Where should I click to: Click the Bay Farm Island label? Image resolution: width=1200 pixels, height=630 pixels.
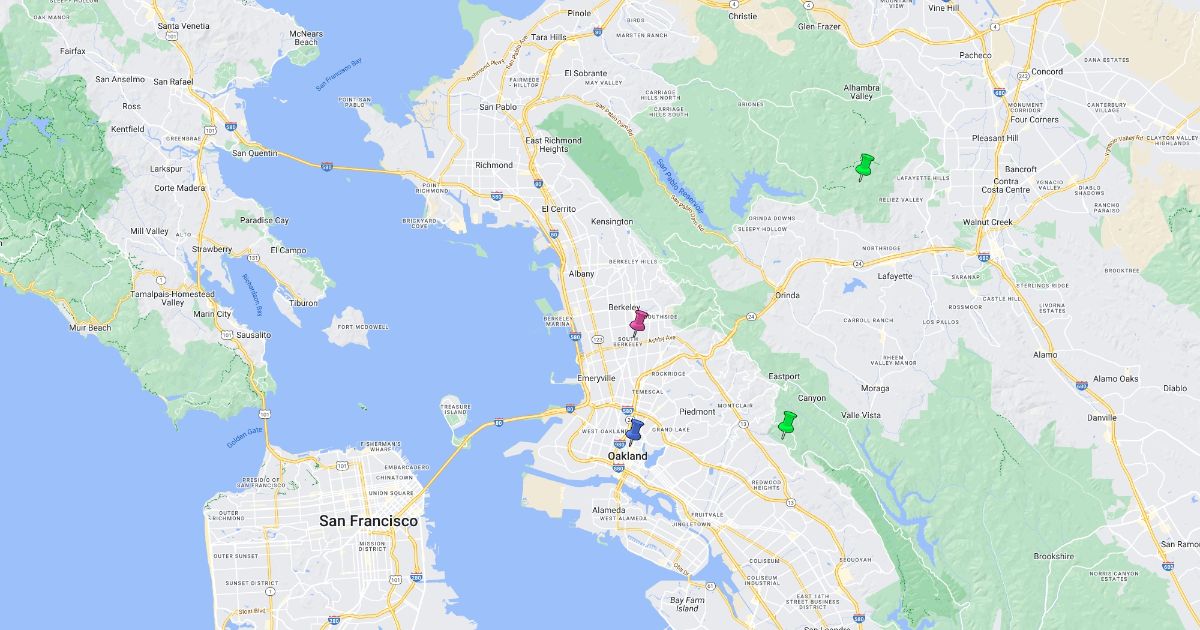(687, 604)
